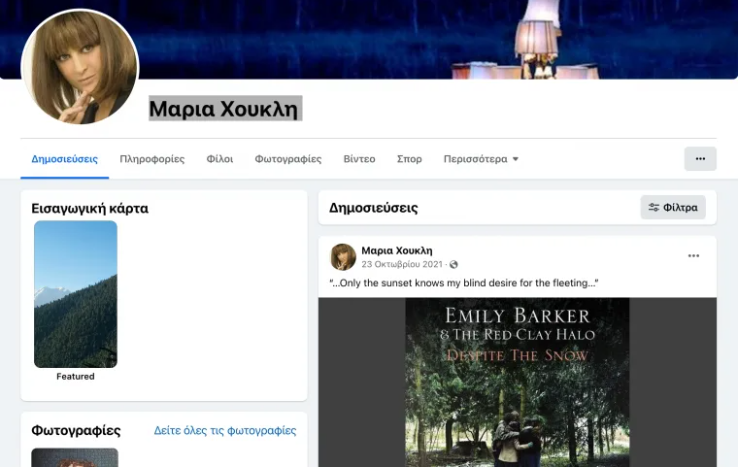This screenshot has width=738, height=472.
Task: Click the Μαρια Χουκλη name in the post header
Action: click(396, 249)
